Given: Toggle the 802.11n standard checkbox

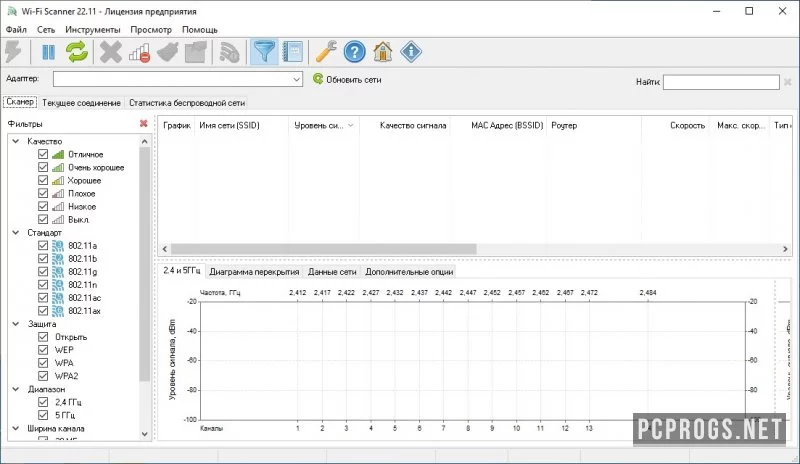Looking at the screenshot, I should [x=43, y=284].
